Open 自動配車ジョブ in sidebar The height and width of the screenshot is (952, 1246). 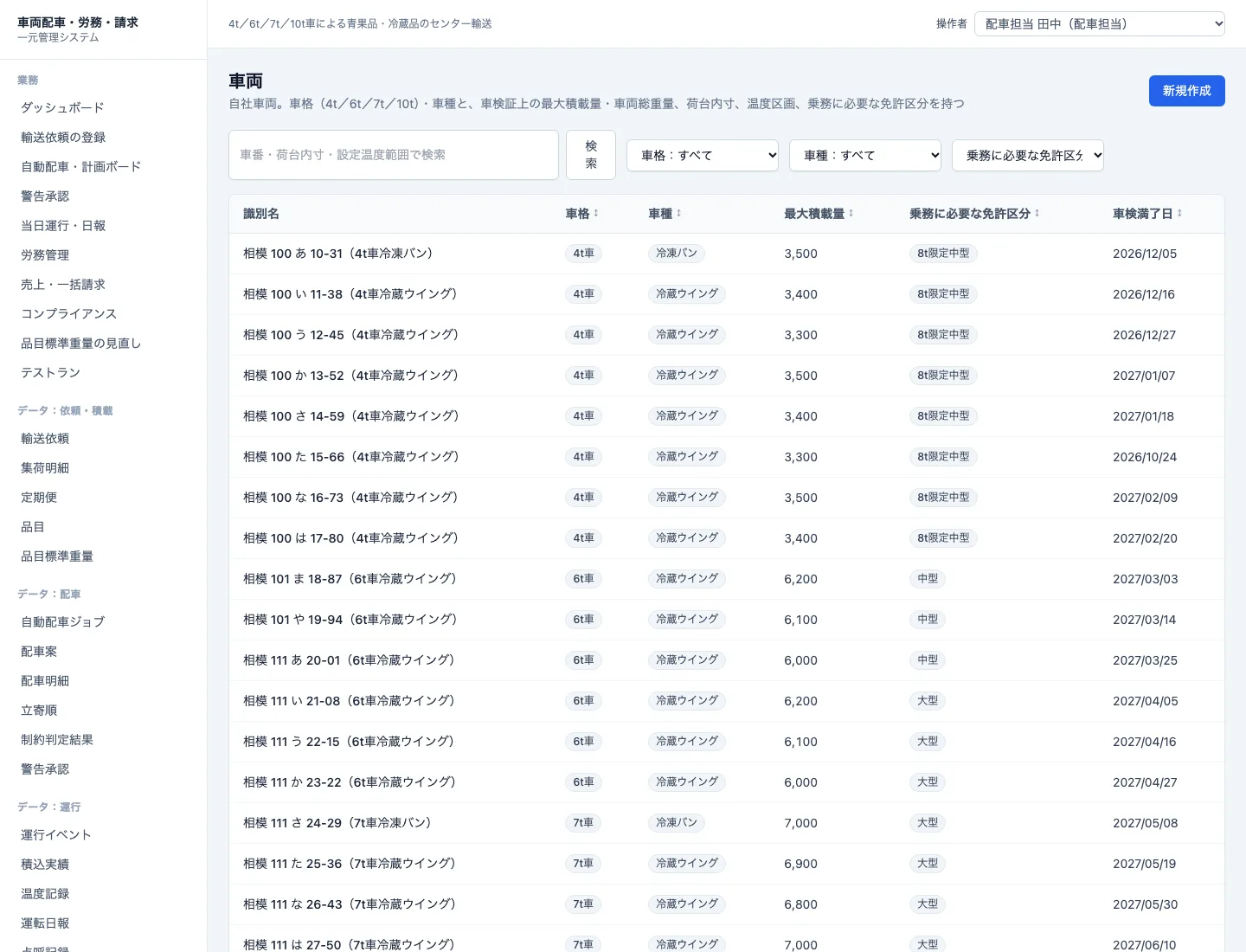click(x=62, y=622)
